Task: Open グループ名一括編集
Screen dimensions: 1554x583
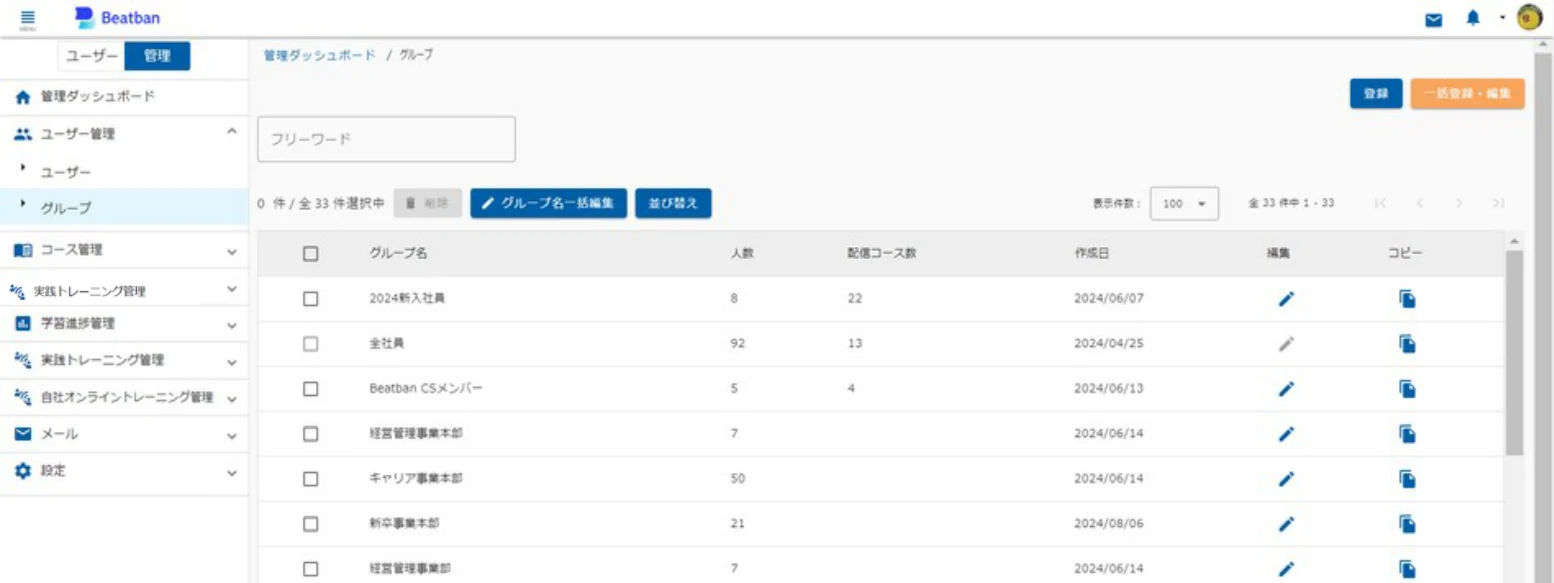Action: pyautogui.click(x=549, y=203)
